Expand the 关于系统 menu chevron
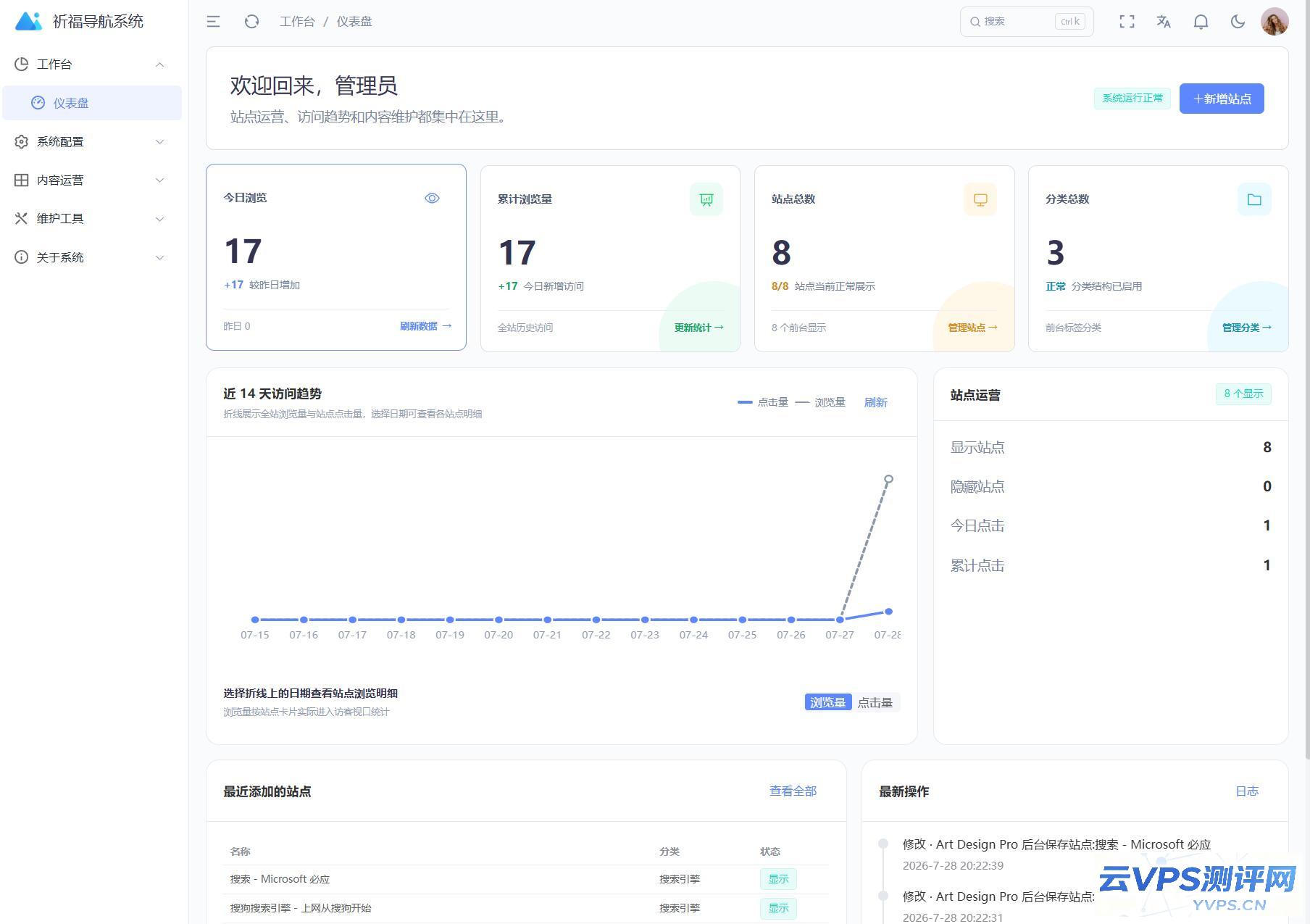Image resolution: width=1310 pixels, height=924 pixels. click(160, 257)
